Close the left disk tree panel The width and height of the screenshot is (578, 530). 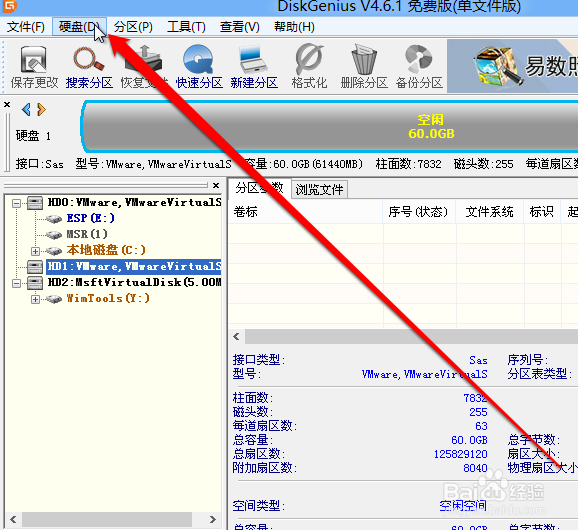point(216,185)
